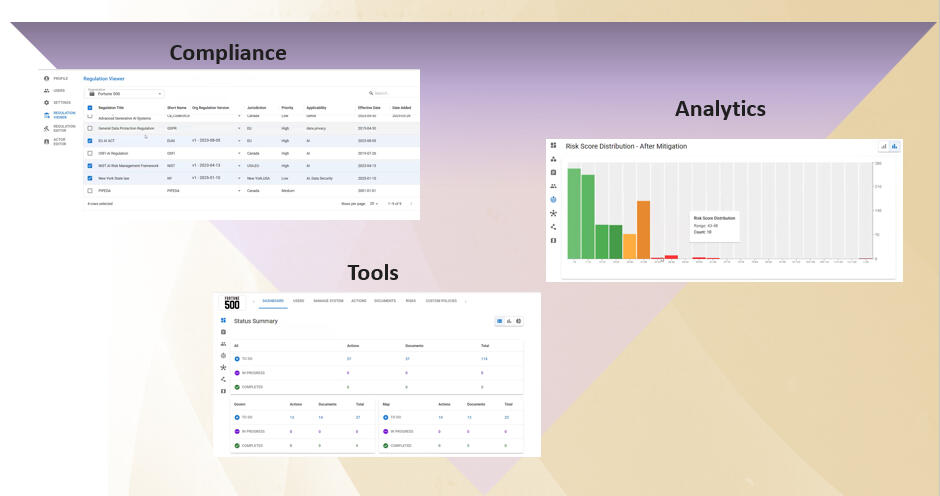Select Regulation Viewer in Compliance sidebar
Viewport: 940px width, 496px height.
coord(59,115)
